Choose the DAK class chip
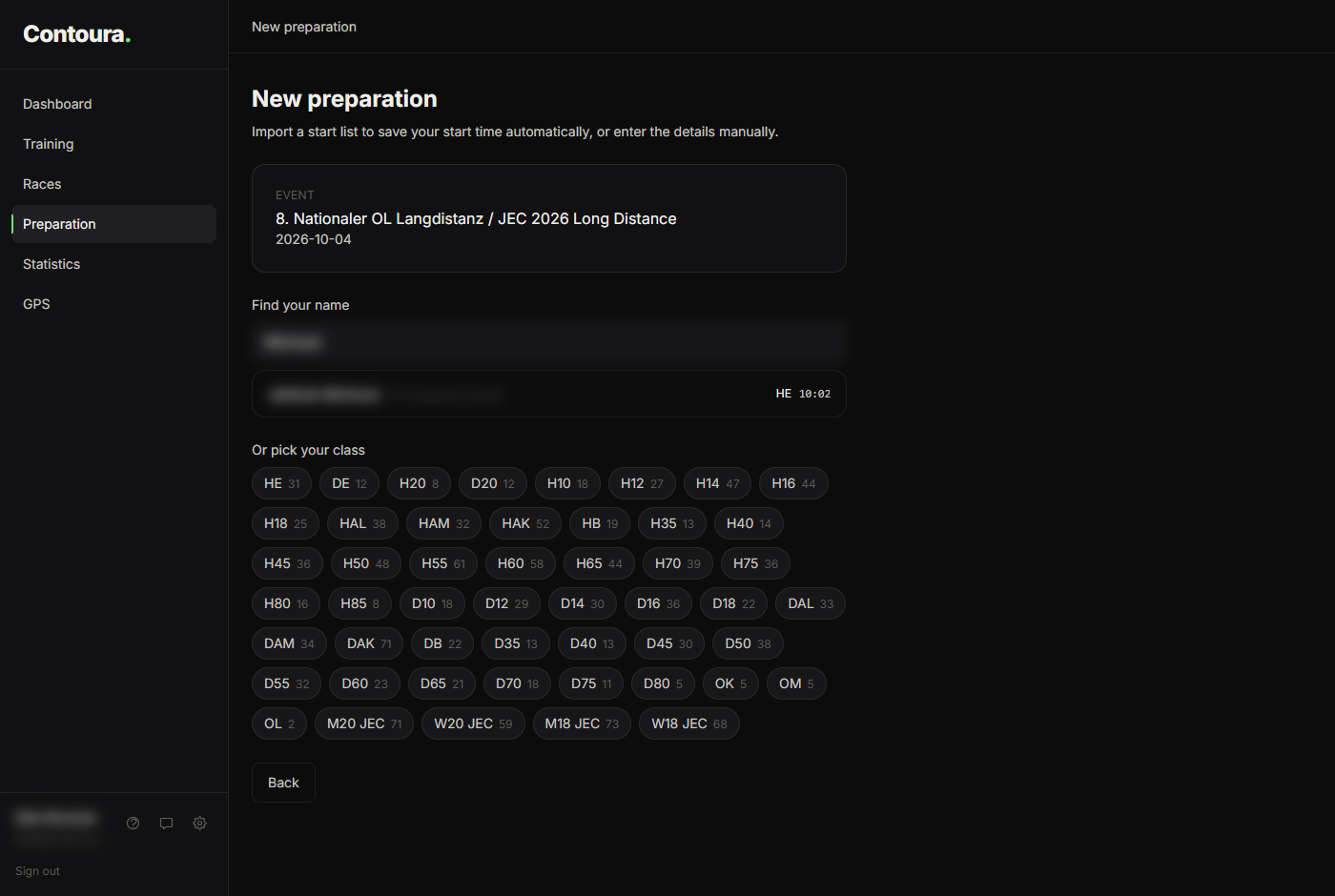1335x896 pixels. [369, 643]
